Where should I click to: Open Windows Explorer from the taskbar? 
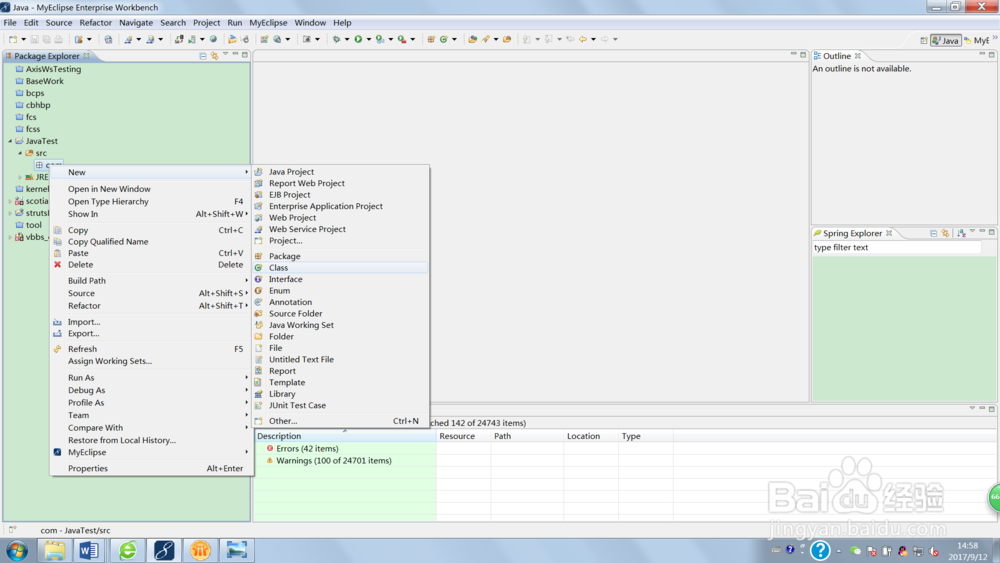(x=55, y=550)
